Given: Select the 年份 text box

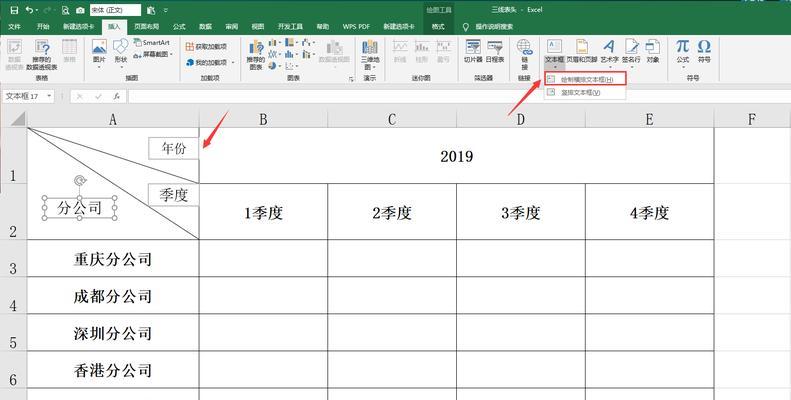Looking at the screenshot, I should coord(174,148).
